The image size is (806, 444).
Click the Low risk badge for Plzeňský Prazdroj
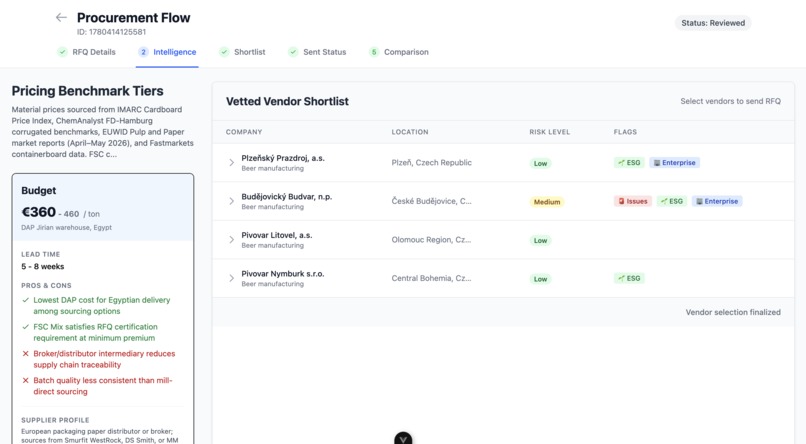click(x=540, y=163)
